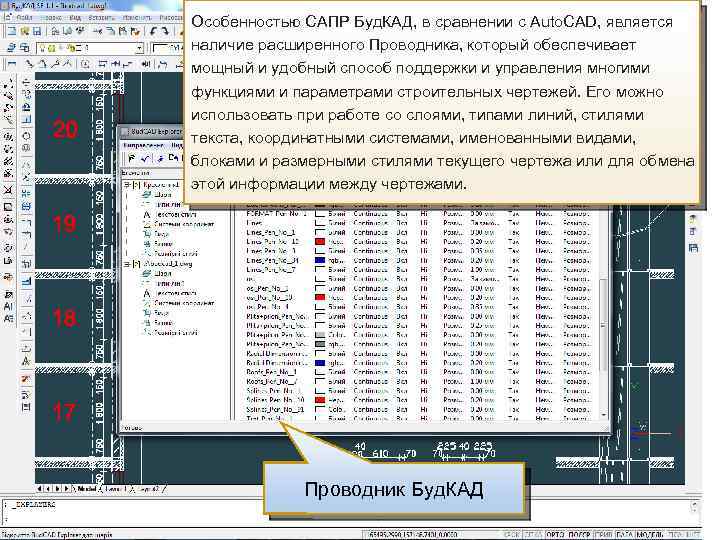Toggle ОРТО mode in status bar
The height and width of the screenshot is (540, 720).
[x=555, y=534]
